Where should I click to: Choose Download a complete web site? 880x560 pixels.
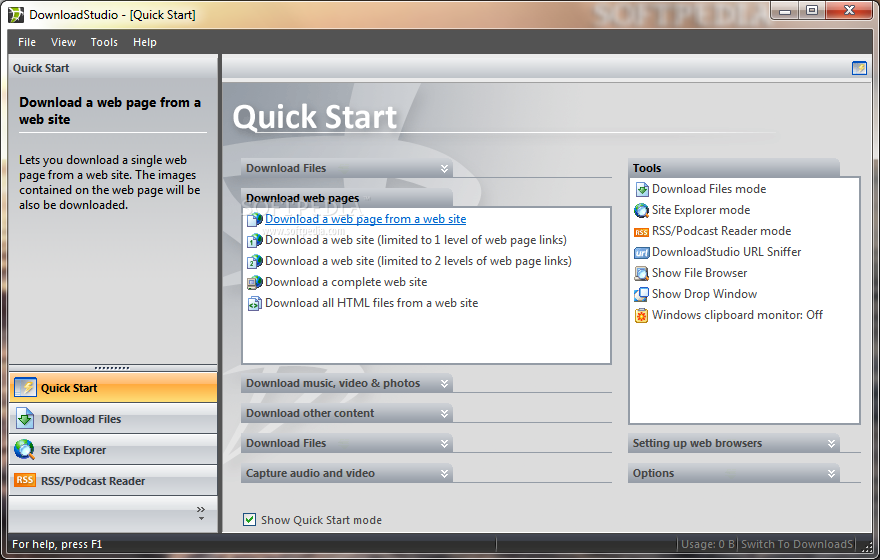click(346, 282)
